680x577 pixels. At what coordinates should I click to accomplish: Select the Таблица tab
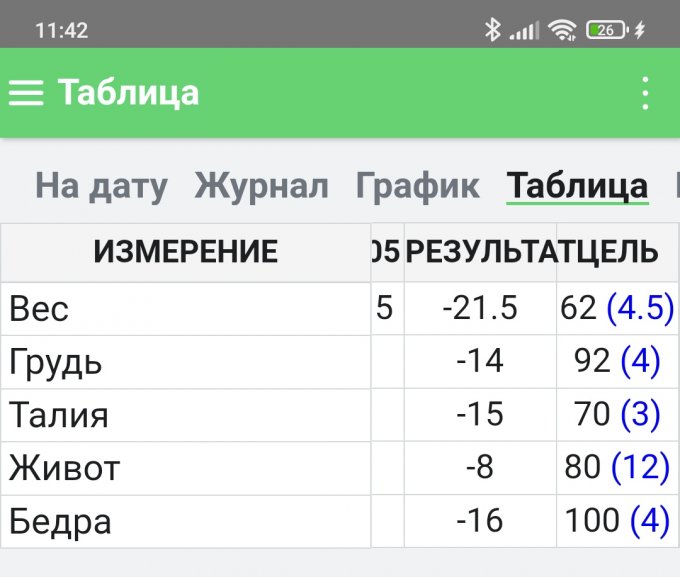pos(577,186)
